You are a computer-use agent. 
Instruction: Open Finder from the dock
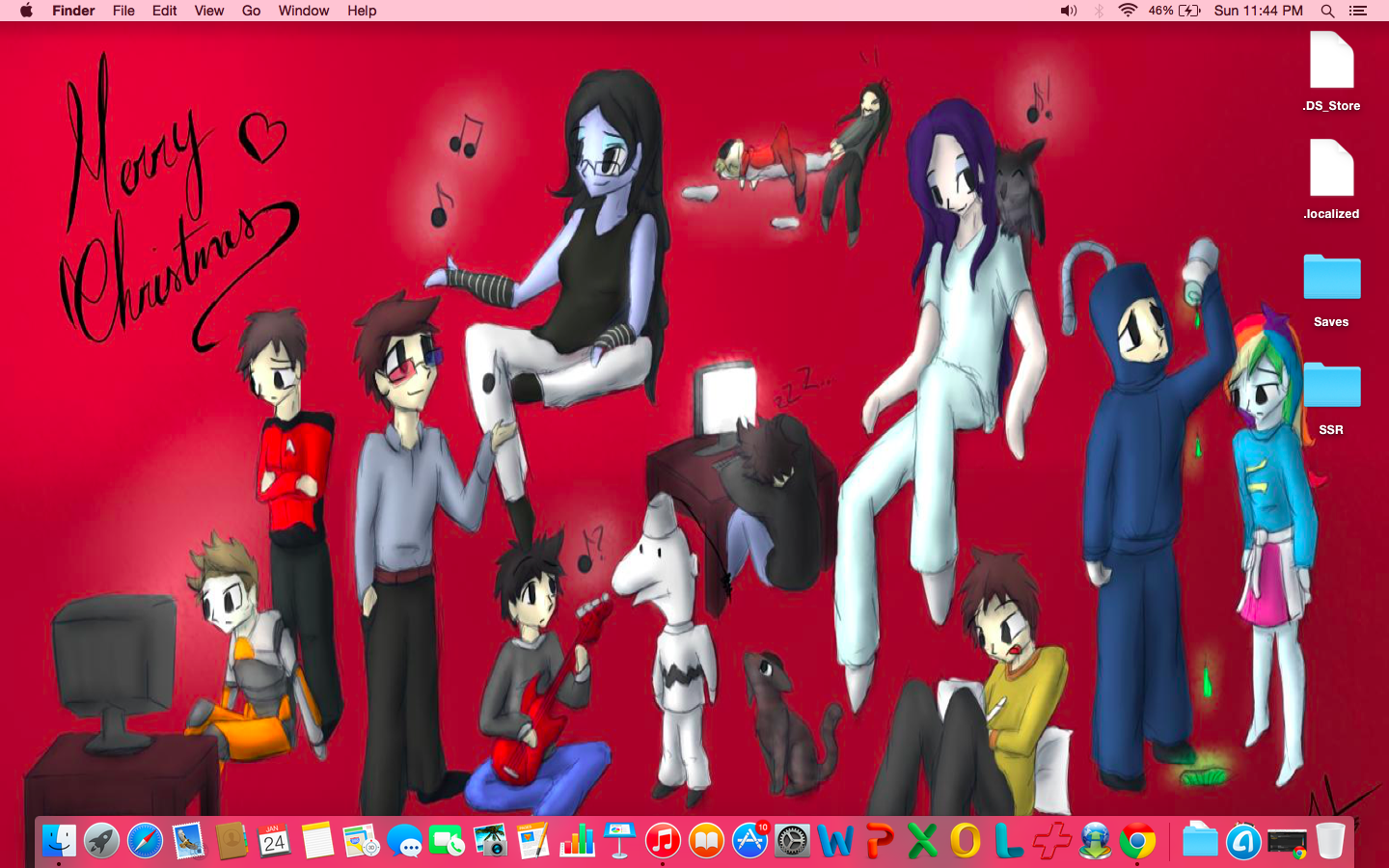tap(59, 841)
